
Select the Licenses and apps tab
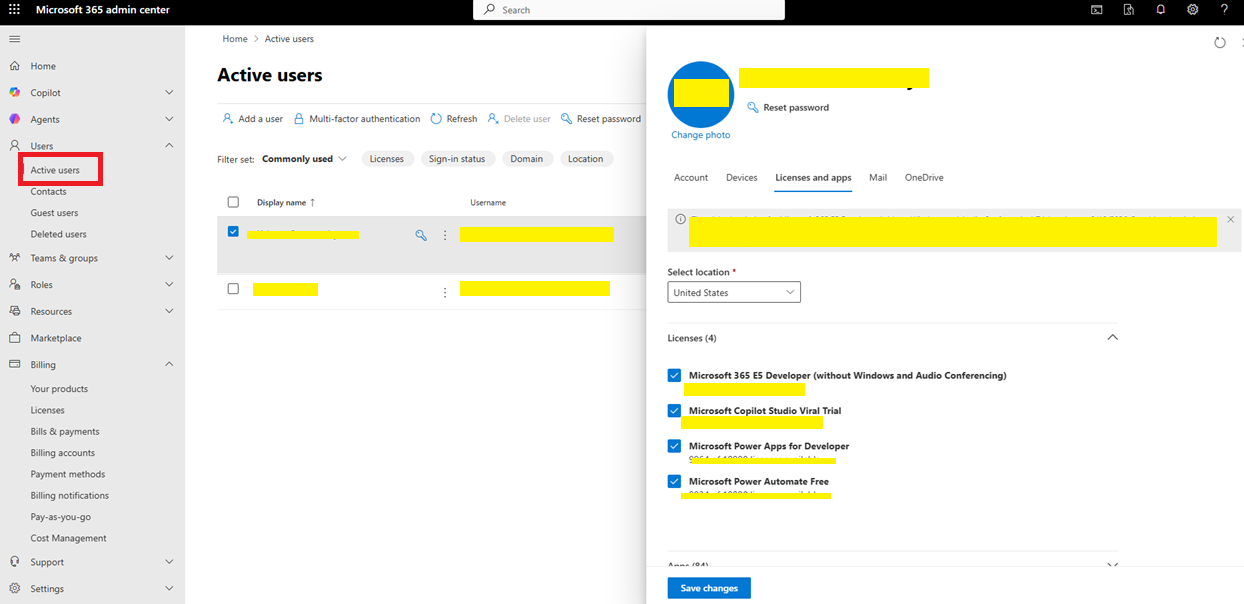tap(813, 178)
